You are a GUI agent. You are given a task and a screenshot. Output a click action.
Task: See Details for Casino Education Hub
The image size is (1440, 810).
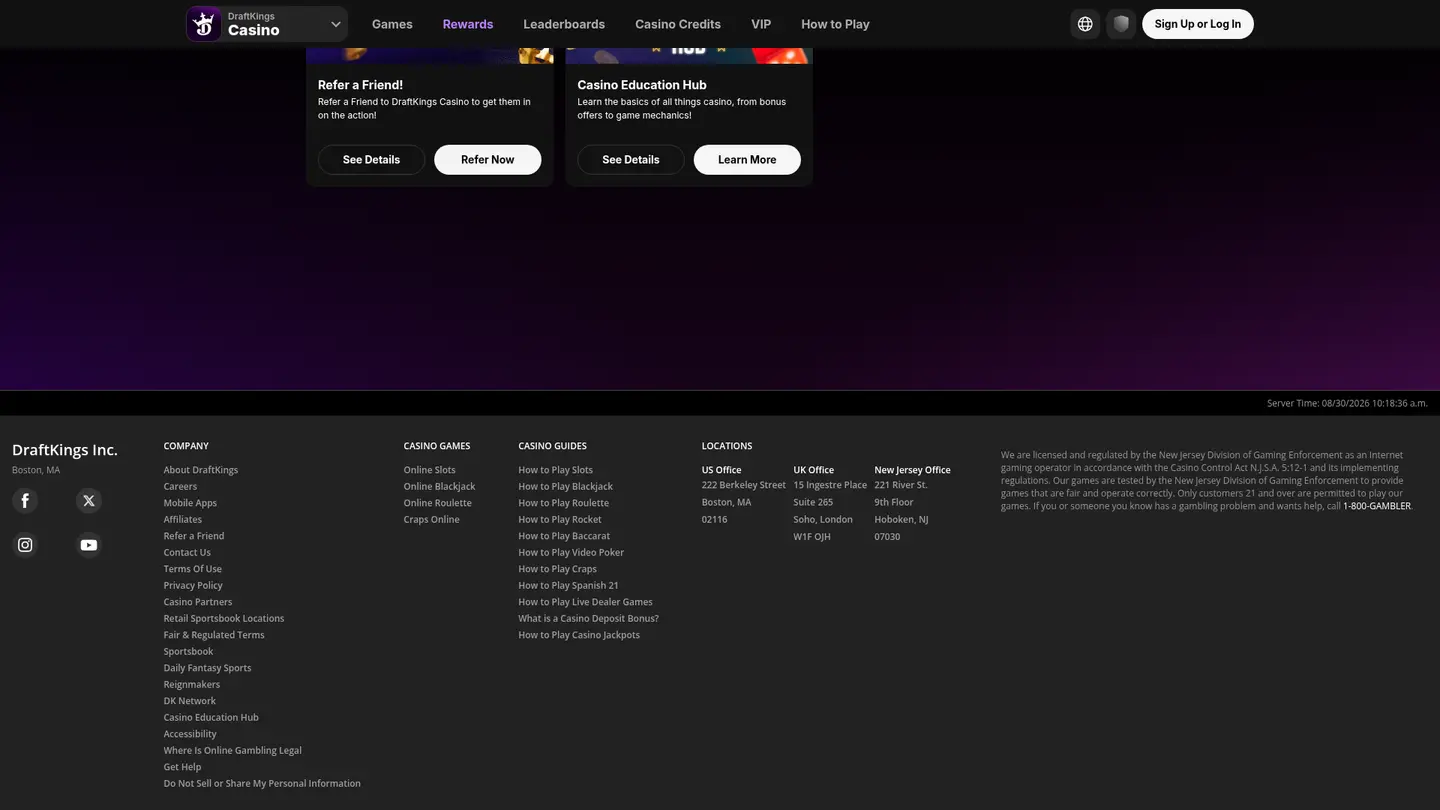[x=631, y=160]
